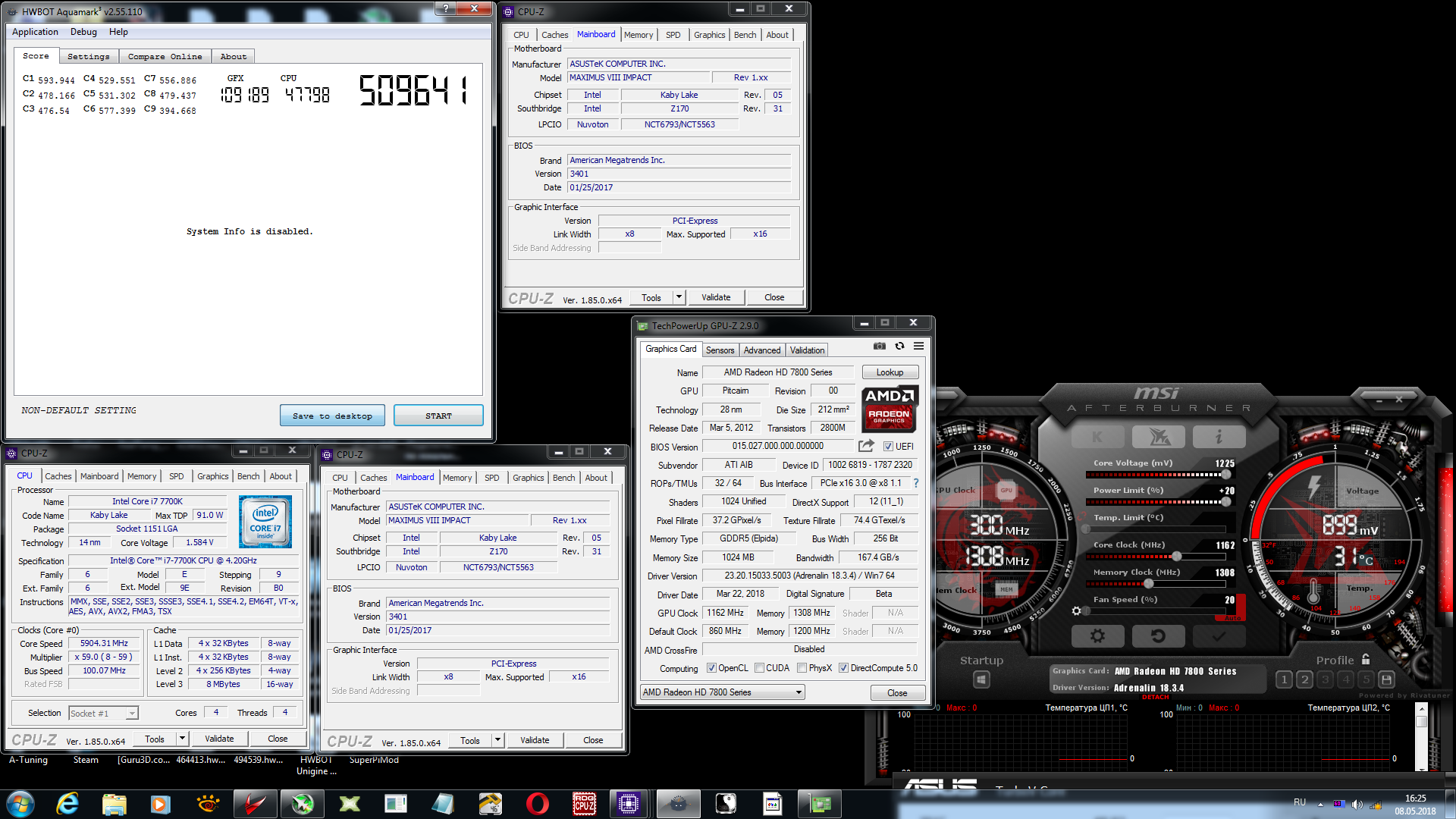Switch to Aquamark Settings tab
The image size is (1456, 819).
pos(88,56)
